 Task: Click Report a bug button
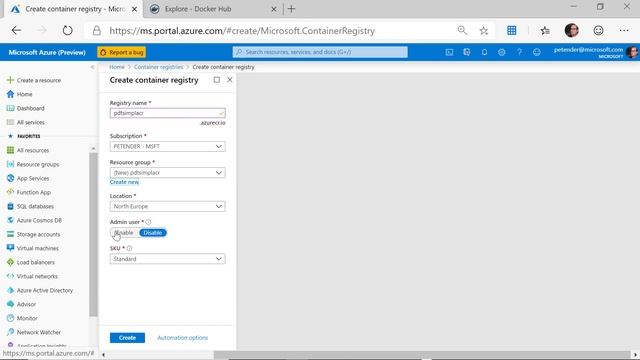122,52
